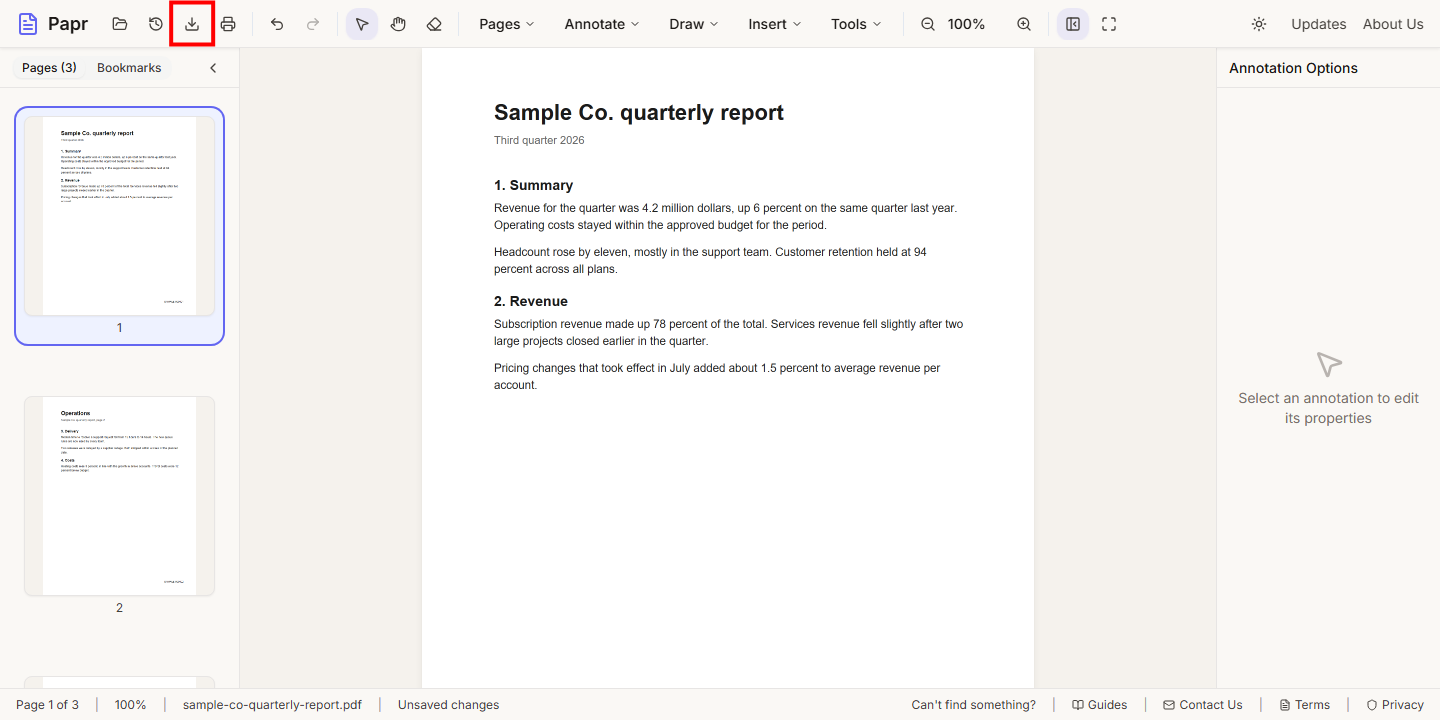The height and width of the screenshot is (720, 1440).
Task: Open a file with the folder icon
Action: pos(120,24)
